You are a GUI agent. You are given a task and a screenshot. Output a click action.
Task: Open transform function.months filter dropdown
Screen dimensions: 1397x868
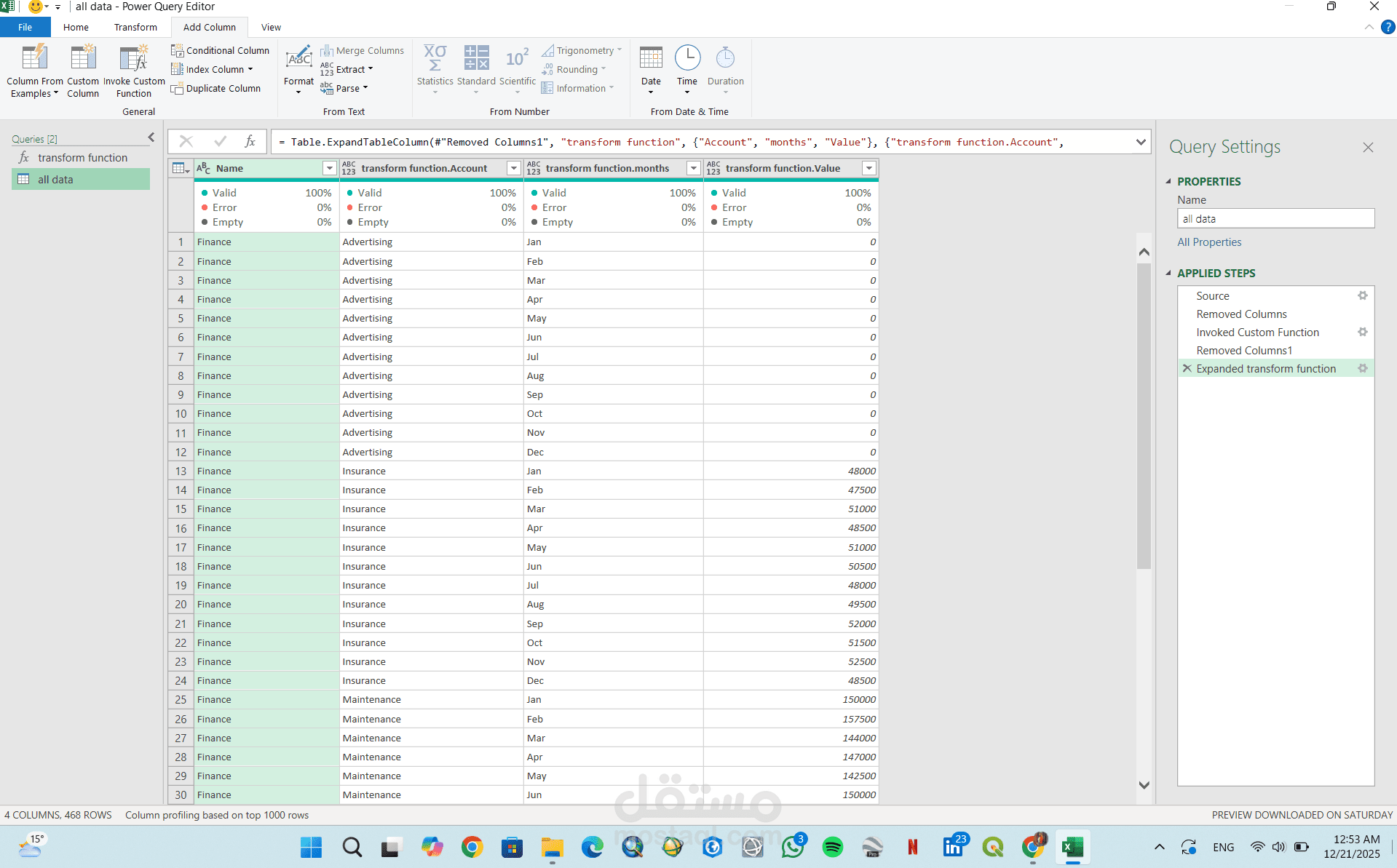click(x=694, y=168)
